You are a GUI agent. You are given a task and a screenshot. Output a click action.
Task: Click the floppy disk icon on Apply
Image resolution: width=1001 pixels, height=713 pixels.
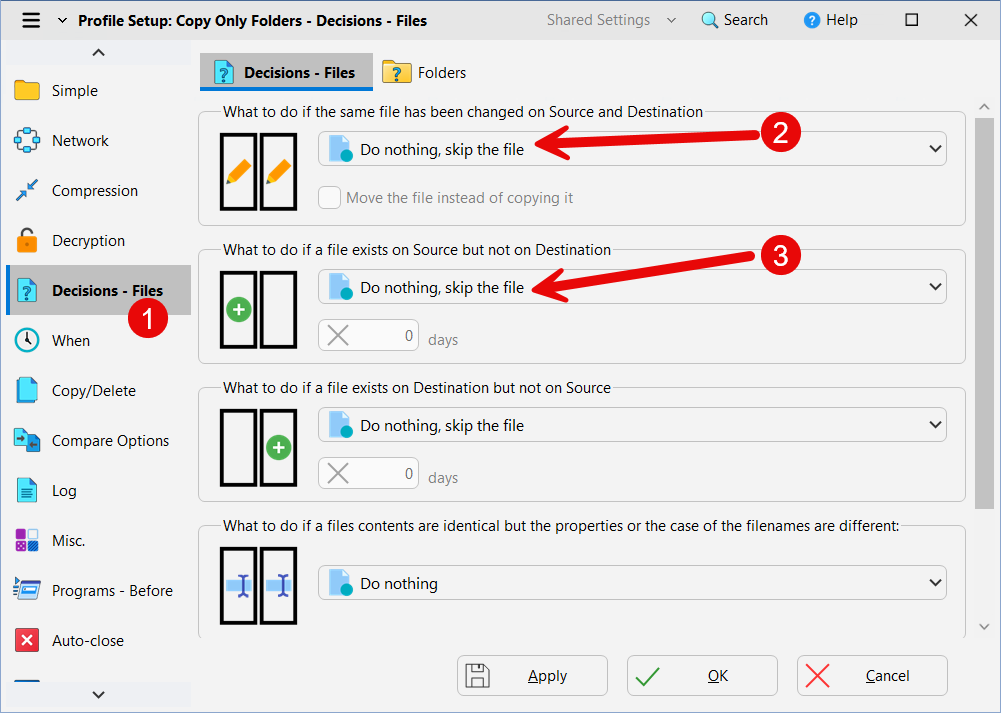478,675
